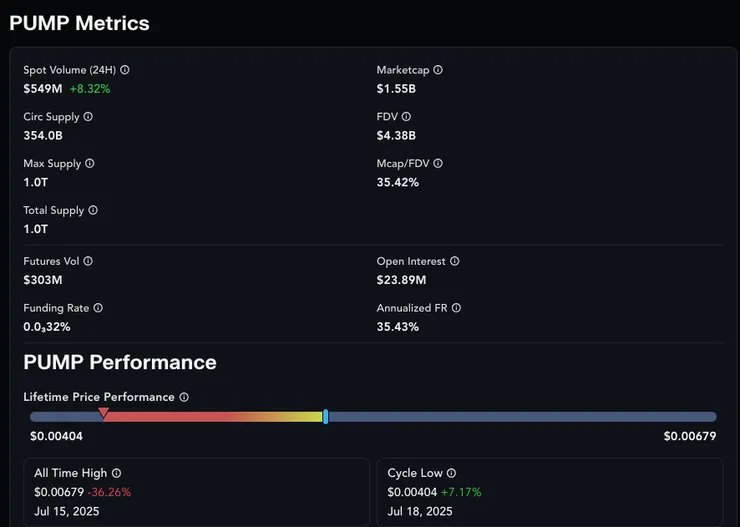
Task: Click the red triangle marker on price bar
Action: click(103, 413)
